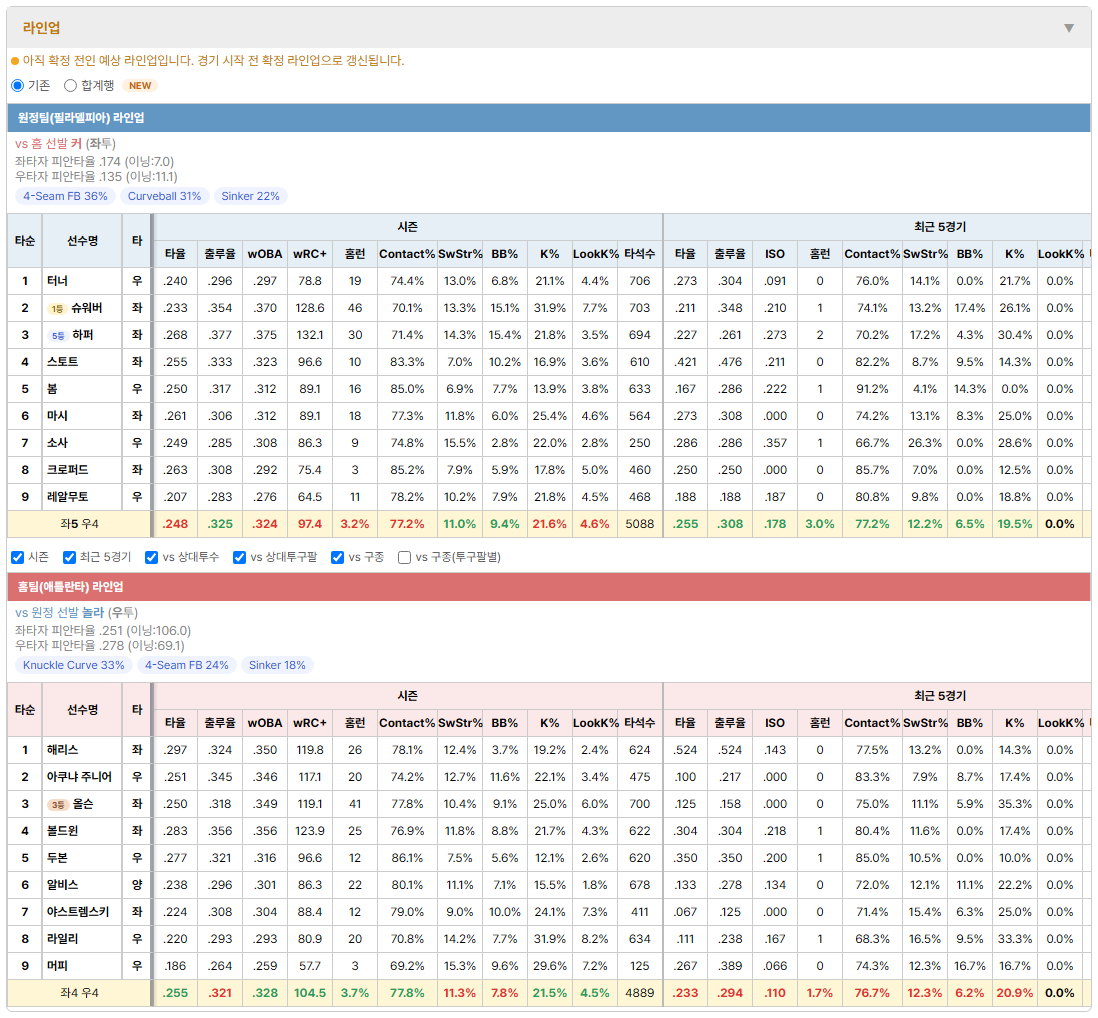This screenshot has height=1018, width=1098.
Task: Sort Philadelphia lineup by wRC+ column header
Action: tap(310, 254)
